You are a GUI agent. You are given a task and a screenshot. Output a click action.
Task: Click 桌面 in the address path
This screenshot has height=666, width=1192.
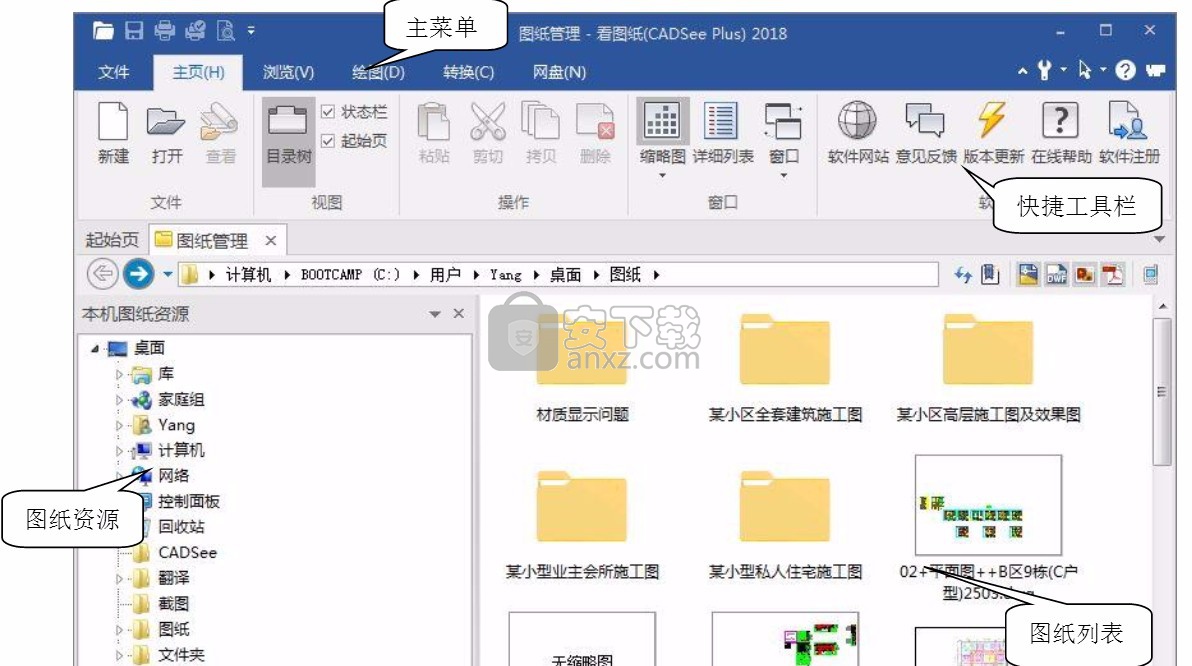565,274
